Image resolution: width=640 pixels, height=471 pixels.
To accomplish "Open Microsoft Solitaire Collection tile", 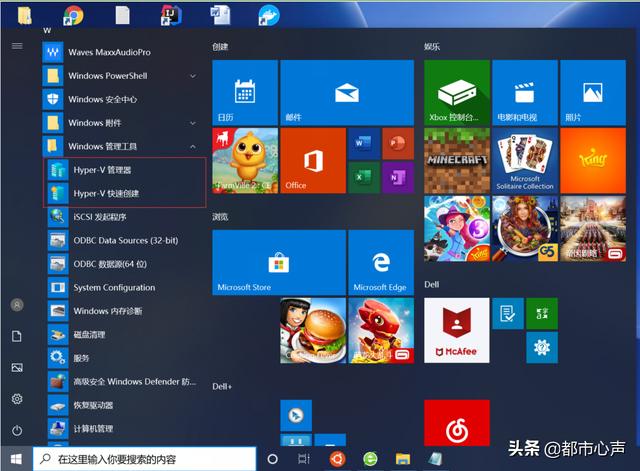I will click(525, 160).
